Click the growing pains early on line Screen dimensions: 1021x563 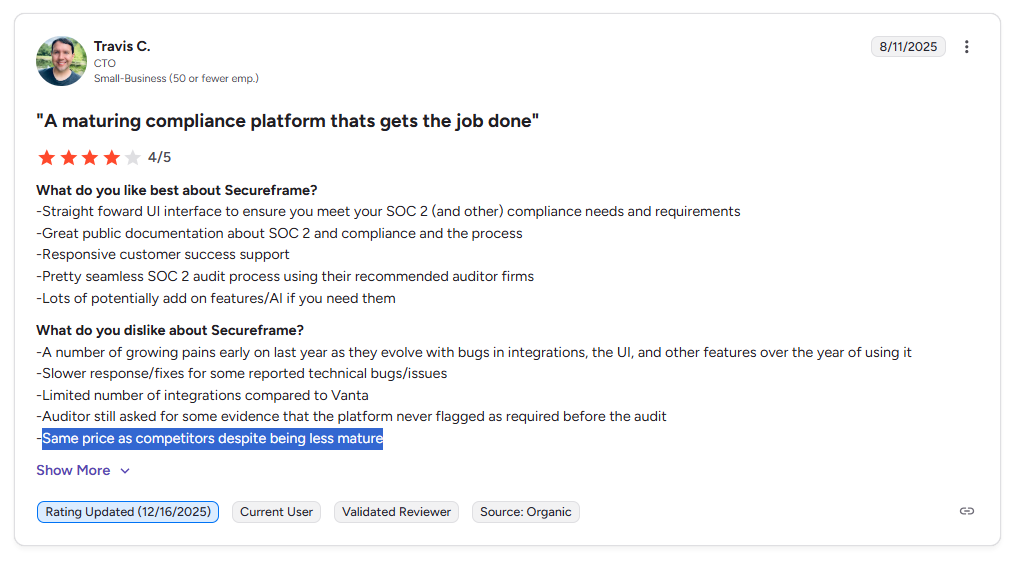474,352
